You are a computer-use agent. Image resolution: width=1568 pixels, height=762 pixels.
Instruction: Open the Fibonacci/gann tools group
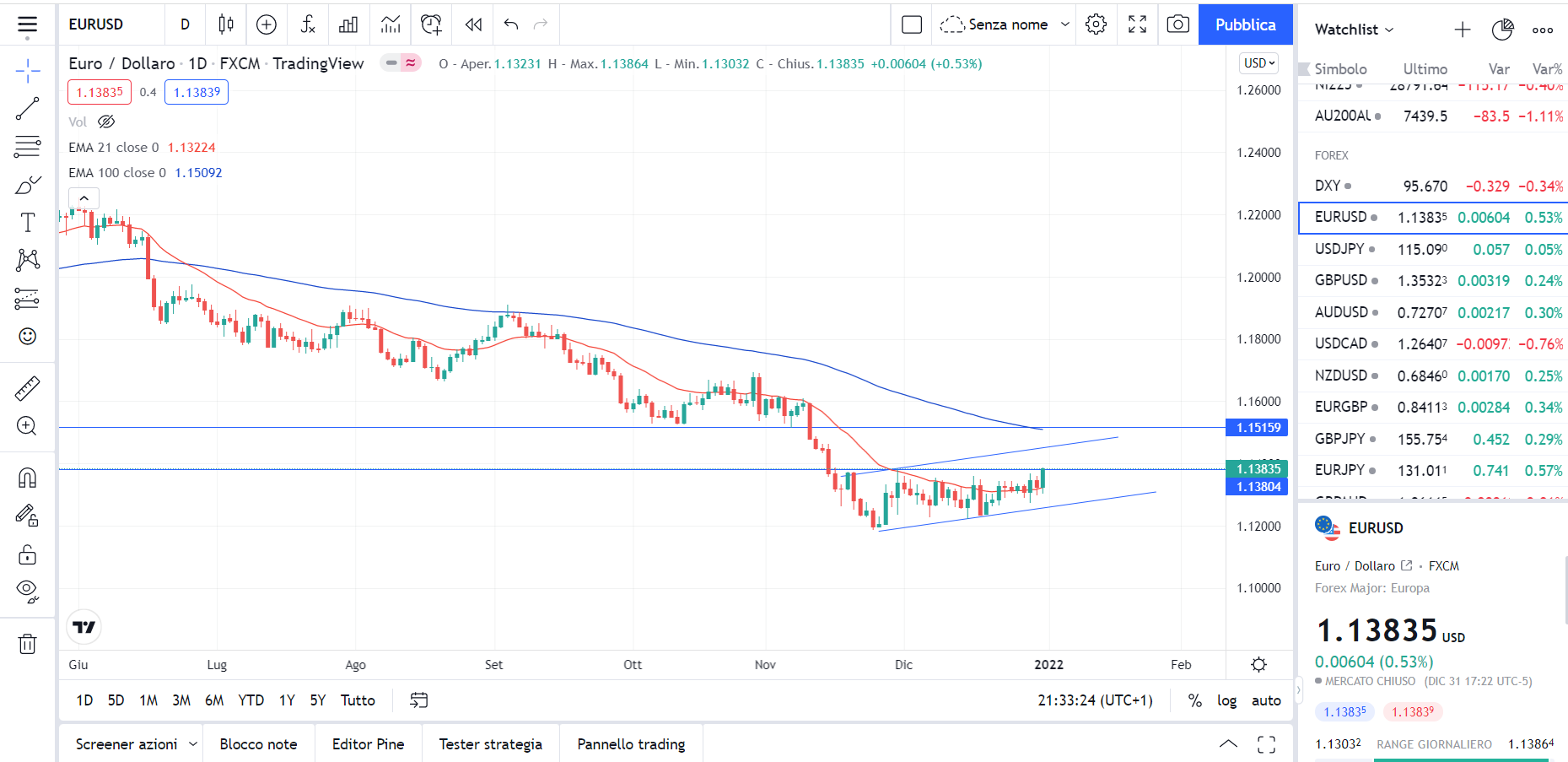27,147
